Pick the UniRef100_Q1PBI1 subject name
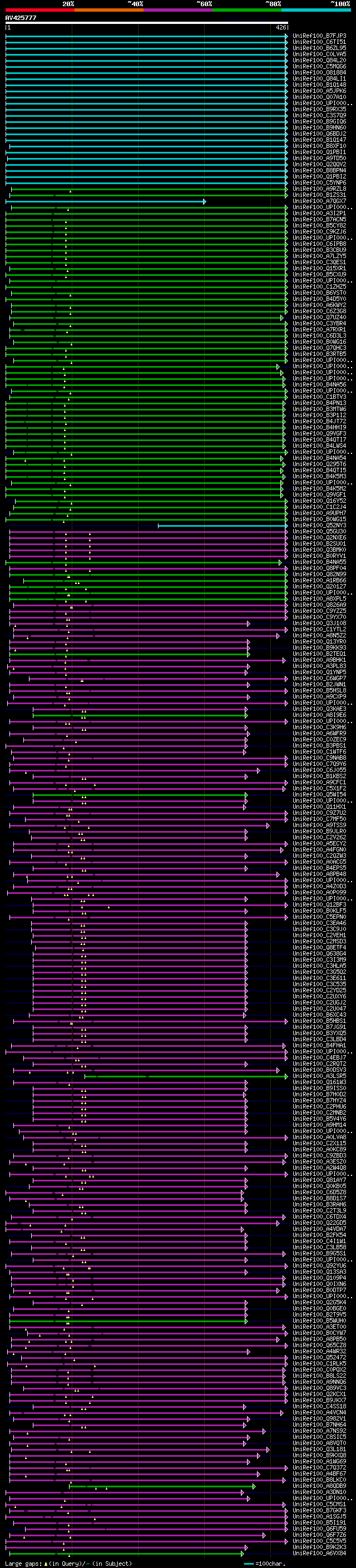Screen dimensions: 356x1568 (x=319, y=152)
